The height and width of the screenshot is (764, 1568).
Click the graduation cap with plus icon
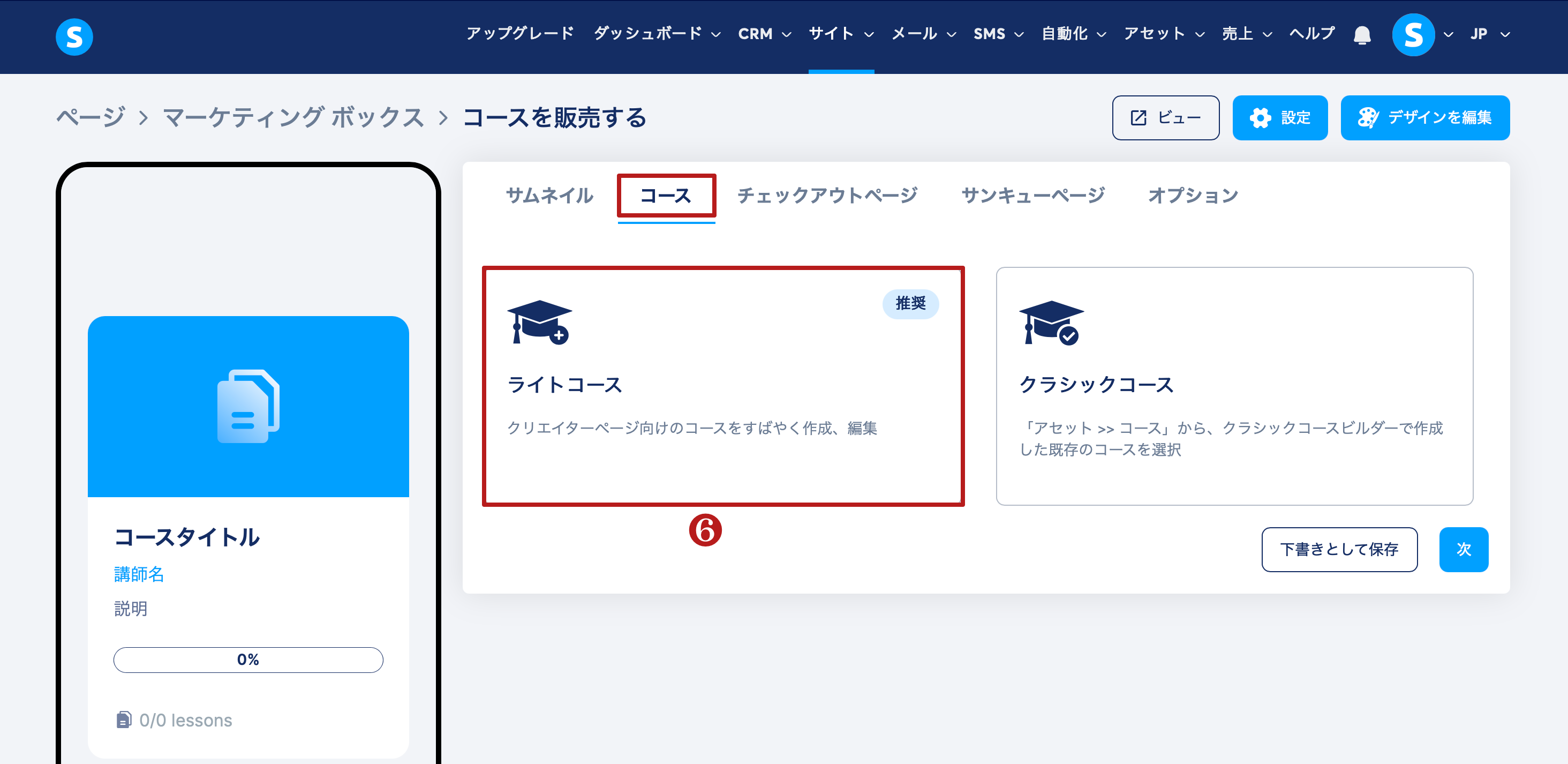click(539, 322)
